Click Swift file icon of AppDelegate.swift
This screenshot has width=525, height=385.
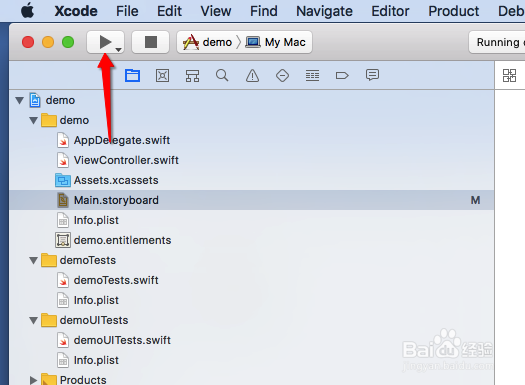(x=63, y=140)
